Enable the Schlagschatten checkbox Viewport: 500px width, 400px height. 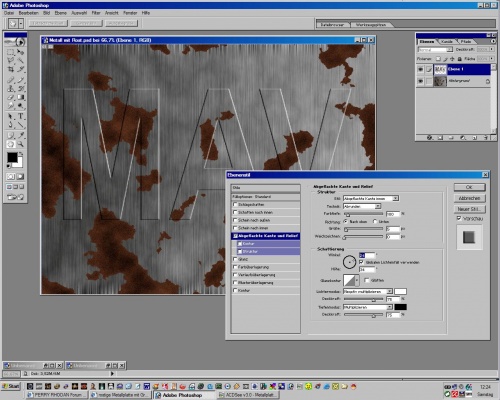tap(235, 204)
